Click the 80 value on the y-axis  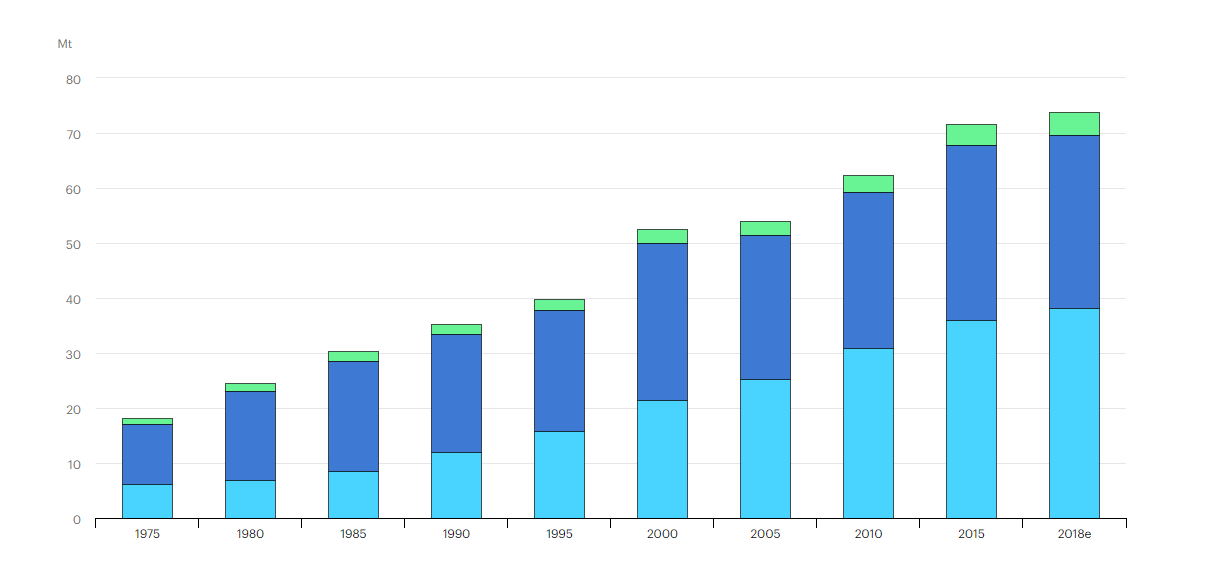[x=74, y=79]
